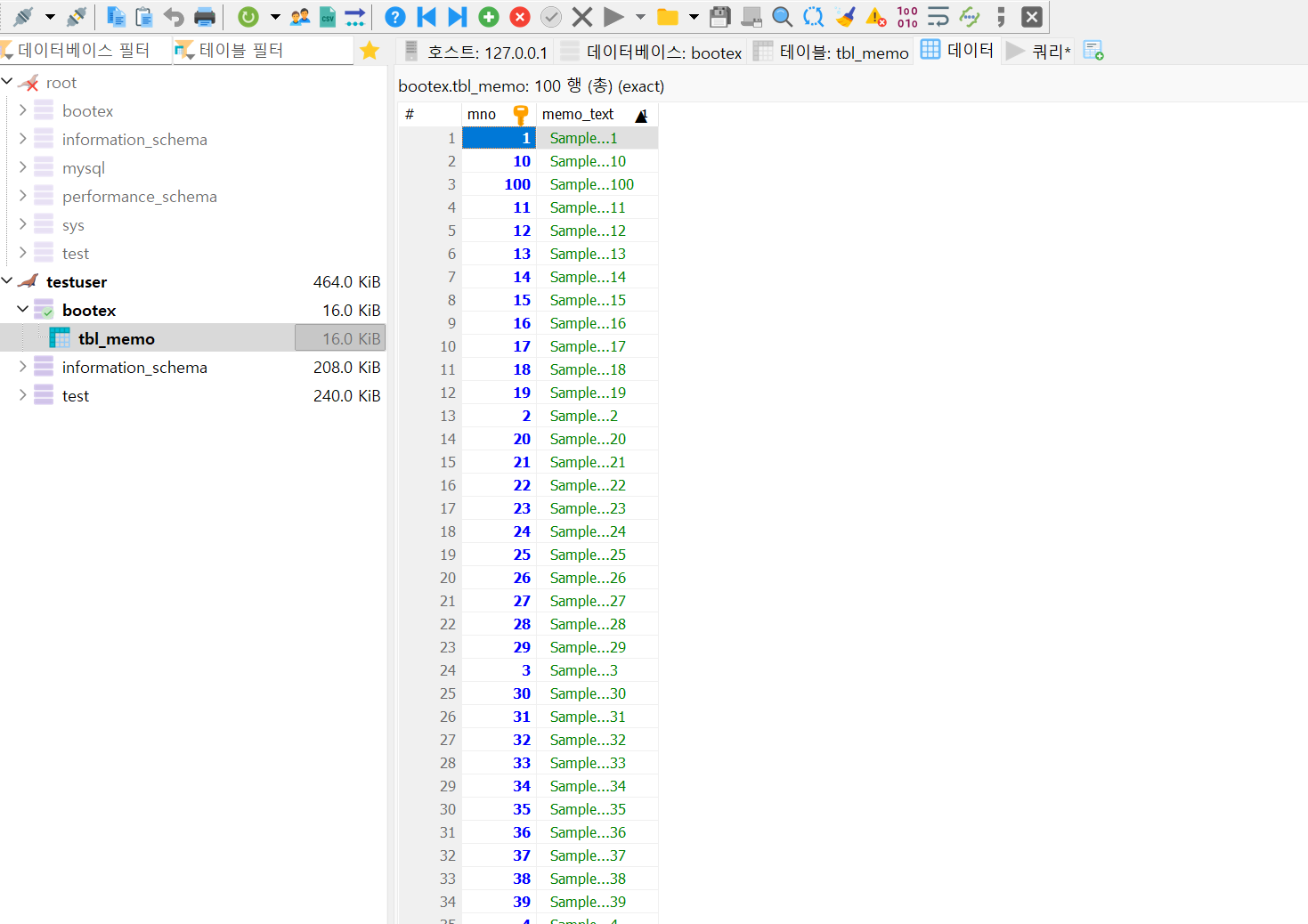Viewport: 1308px width, 924px height.
Task: Expand the sys database node
Action: point(22,223)
